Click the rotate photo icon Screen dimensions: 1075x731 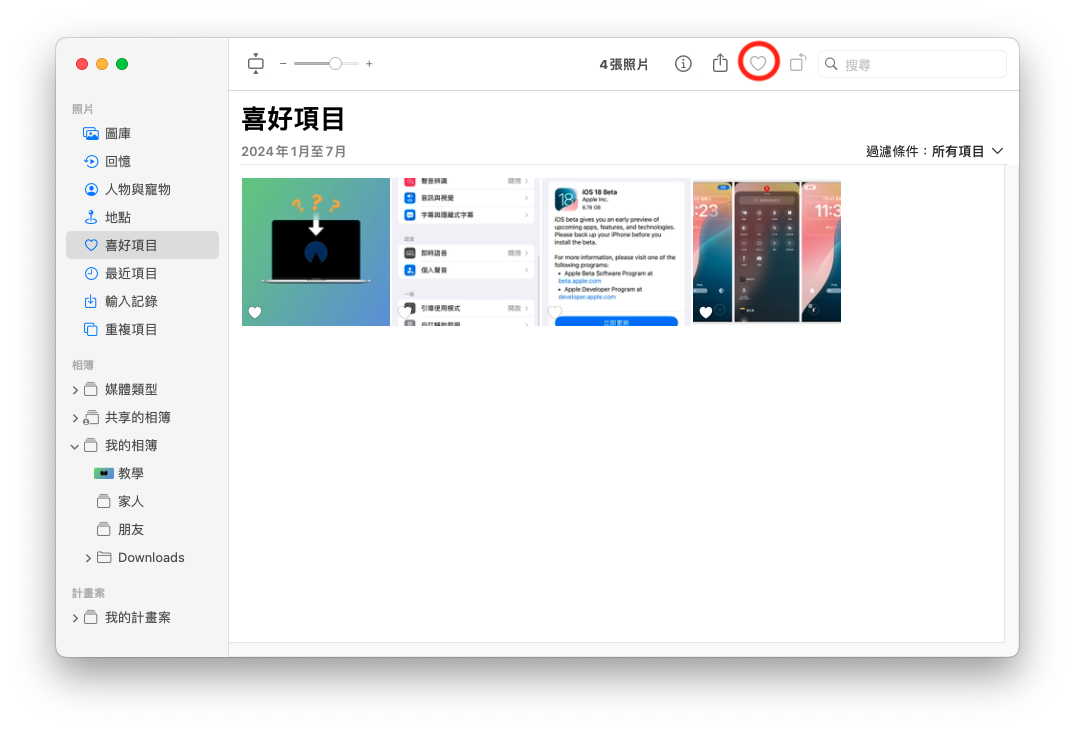(797, 63)
